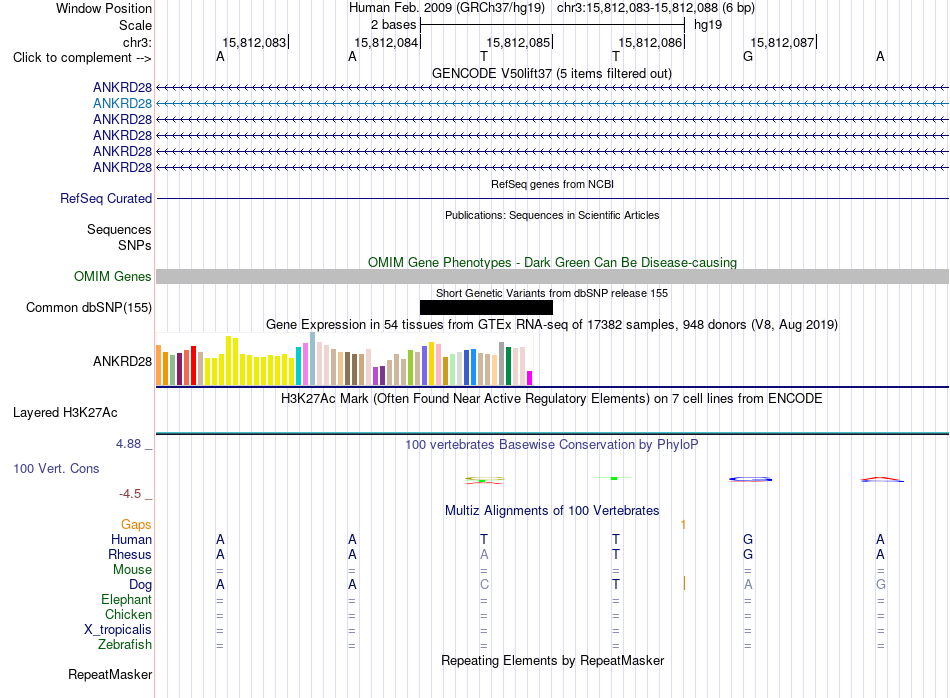Select the Human species row label
Screen dimensions: 950x698
pos(131,539)
